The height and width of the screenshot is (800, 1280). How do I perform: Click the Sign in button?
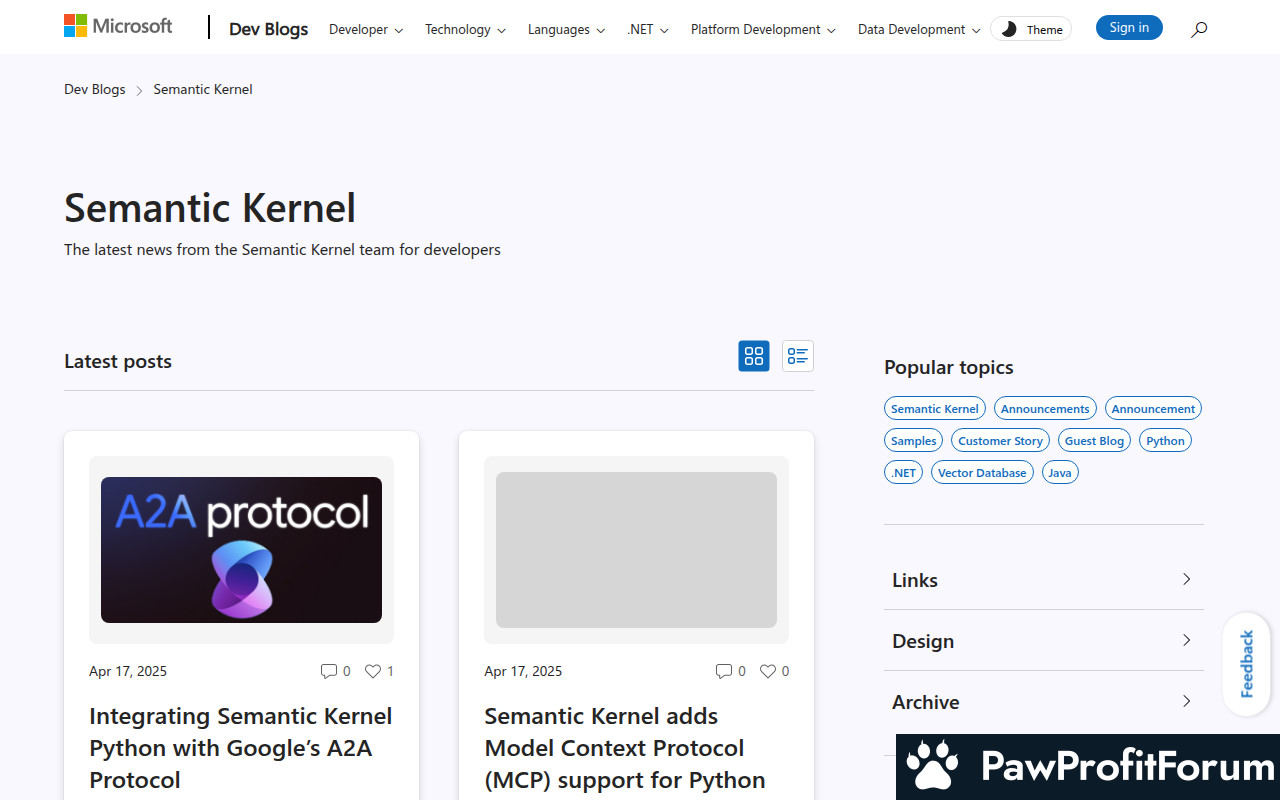click(1129, 28)
